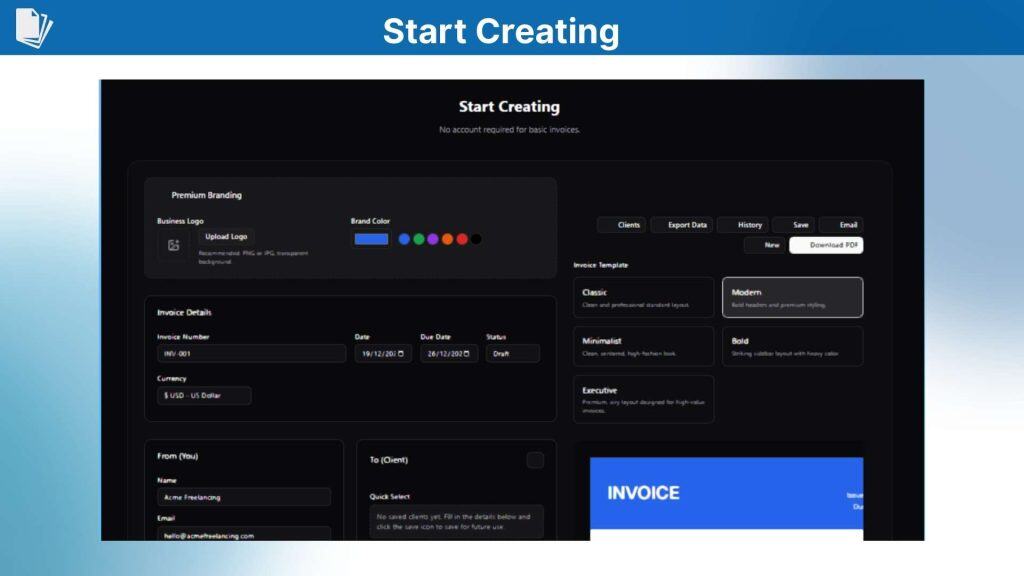Open the Status dropdown showing Draft
This screenshot has height=576, width=1024.
[512, 352]
